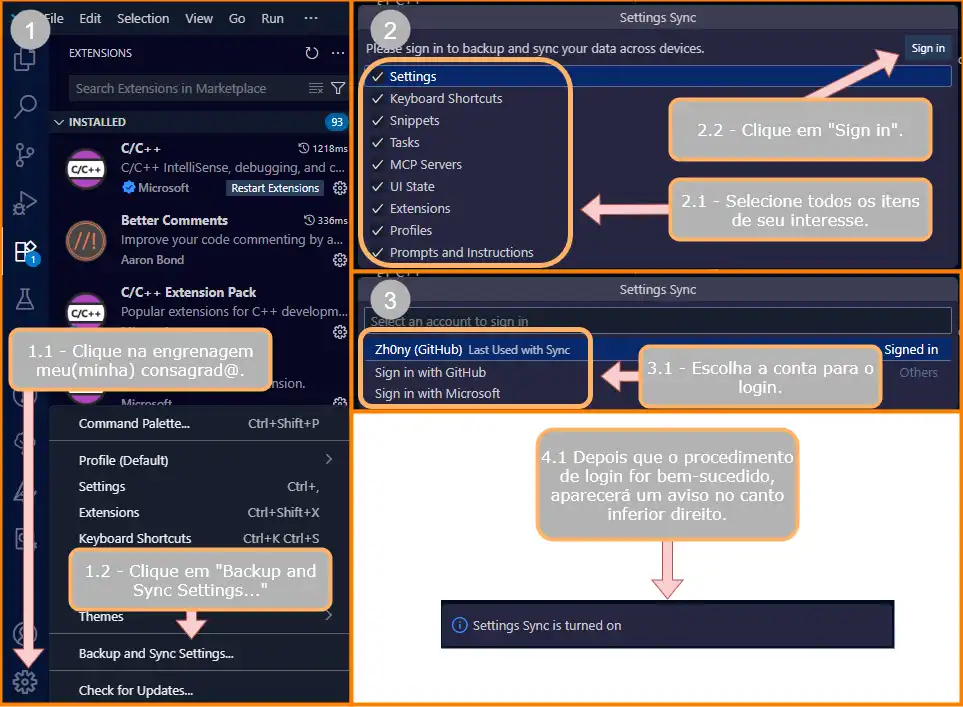Expand the Themes submenu

329,615
